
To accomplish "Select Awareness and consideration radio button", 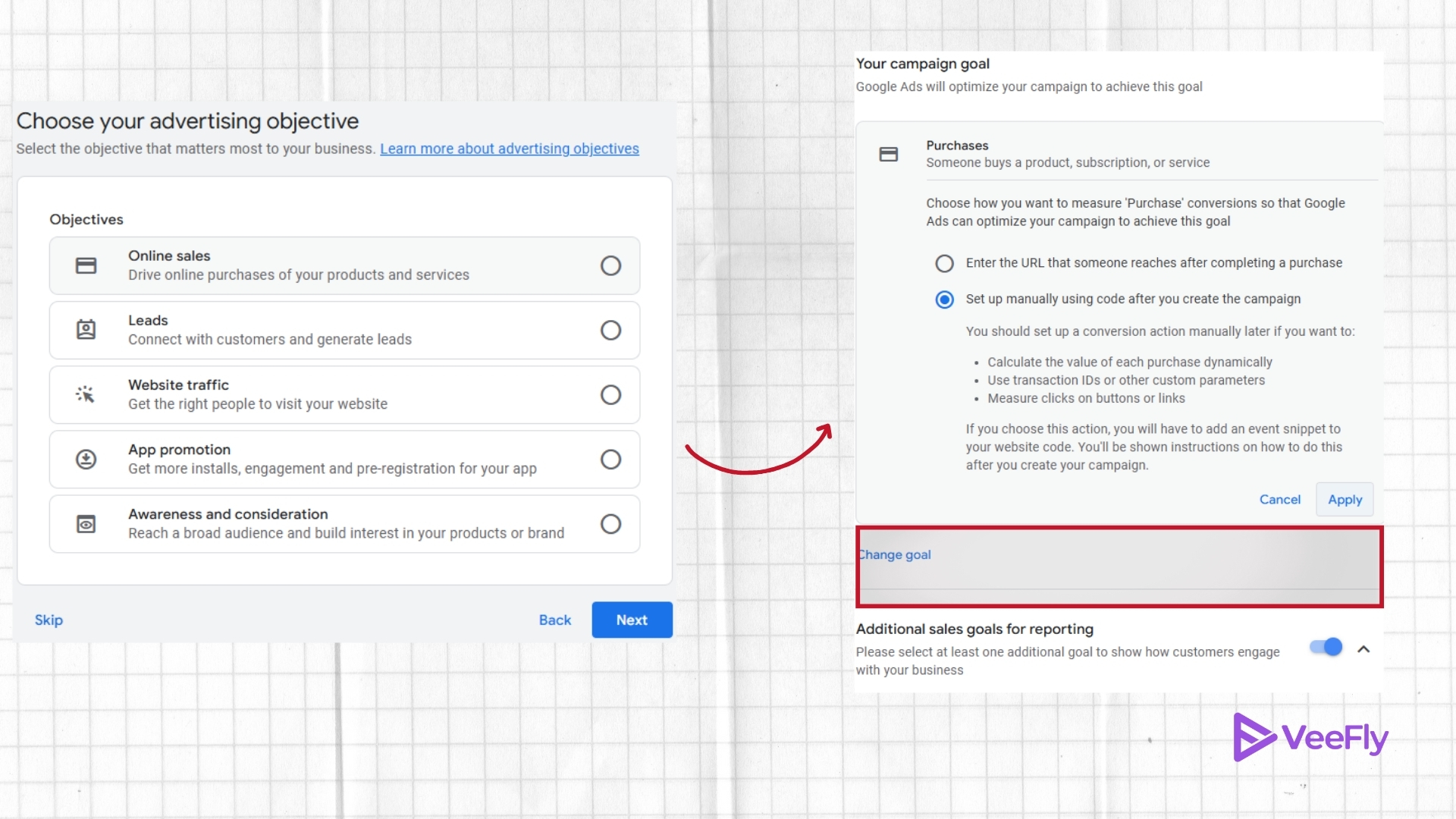I will click(610, 523).
